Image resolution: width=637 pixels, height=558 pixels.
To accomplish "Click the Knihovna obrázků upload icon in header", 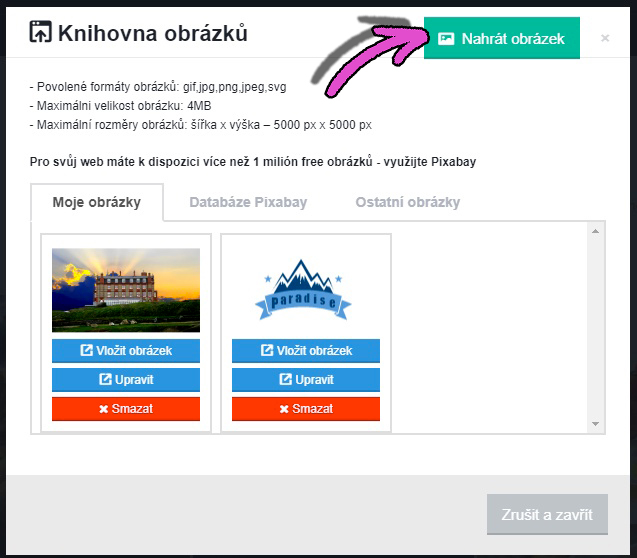I will pos(41,32).
